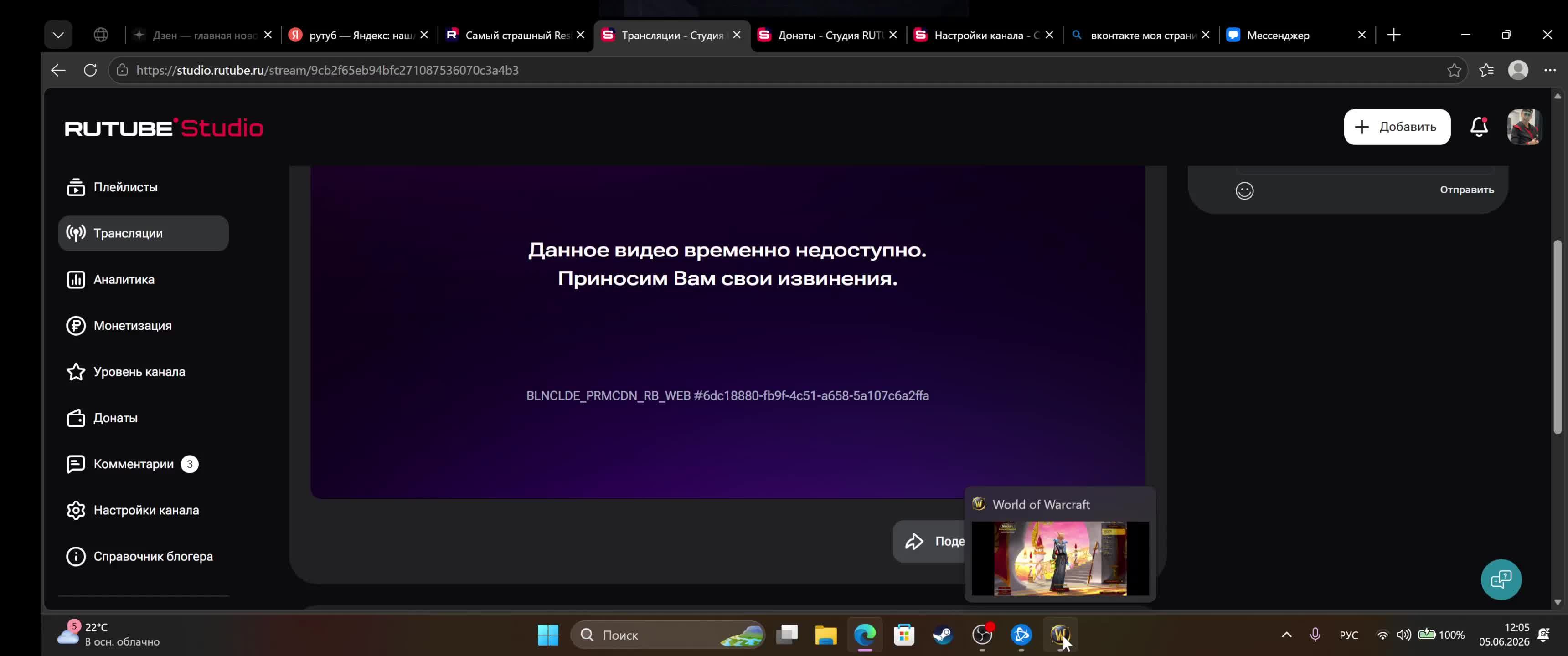Click the Добавить button
This screenshot has height=656, width=1568.
point(1397,127)
